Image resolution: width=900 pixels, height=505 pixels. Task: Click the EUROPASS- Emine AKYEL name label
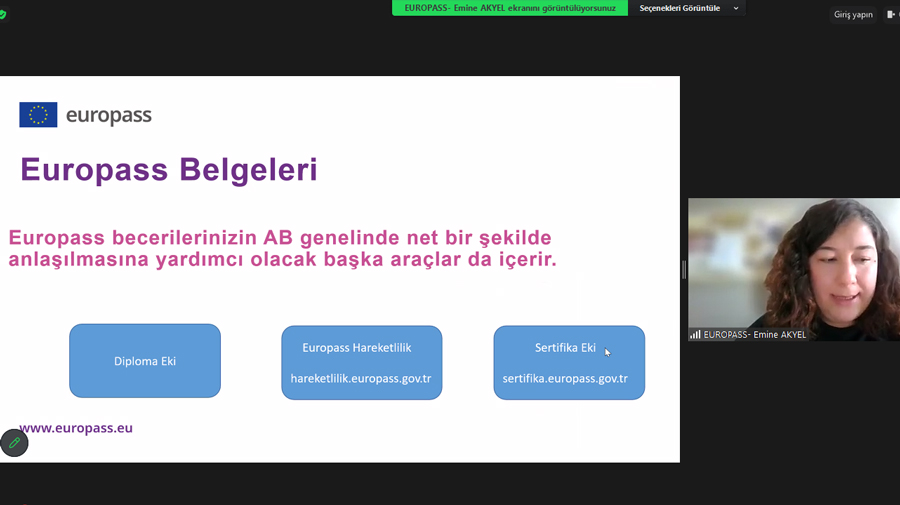(755, 335)
